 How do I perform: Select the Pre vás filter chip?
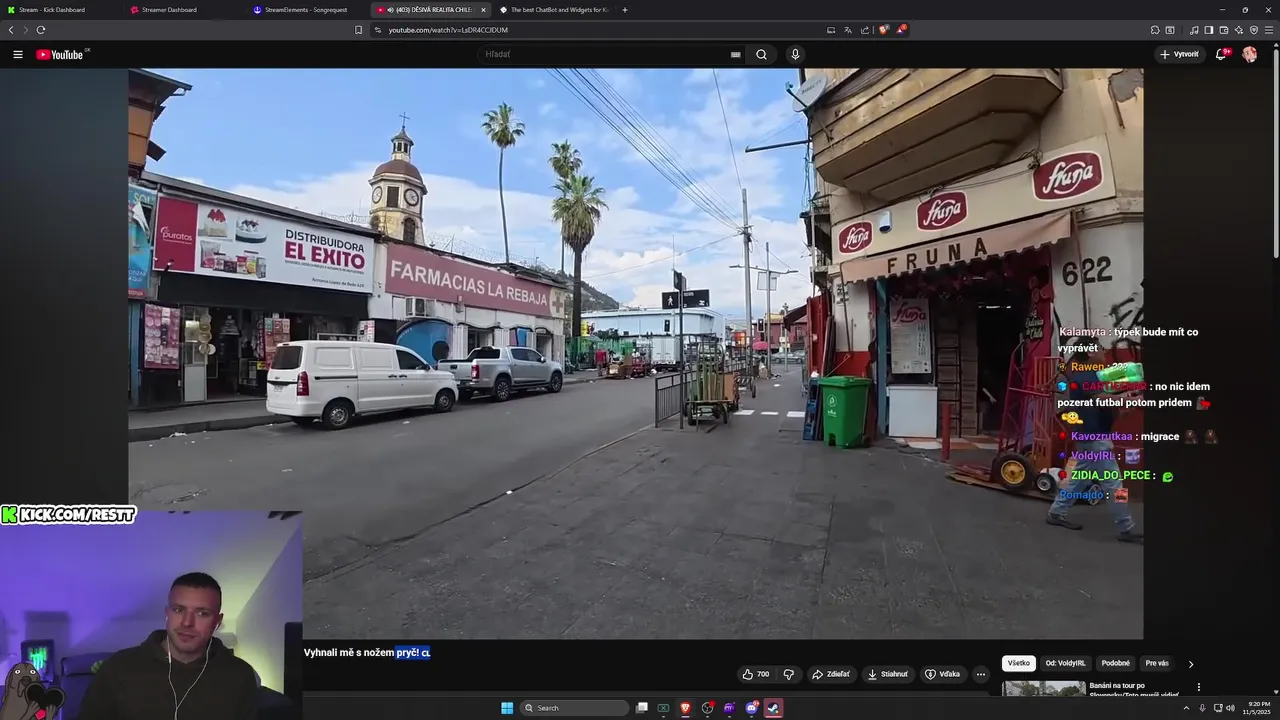tap(1157, 663)
